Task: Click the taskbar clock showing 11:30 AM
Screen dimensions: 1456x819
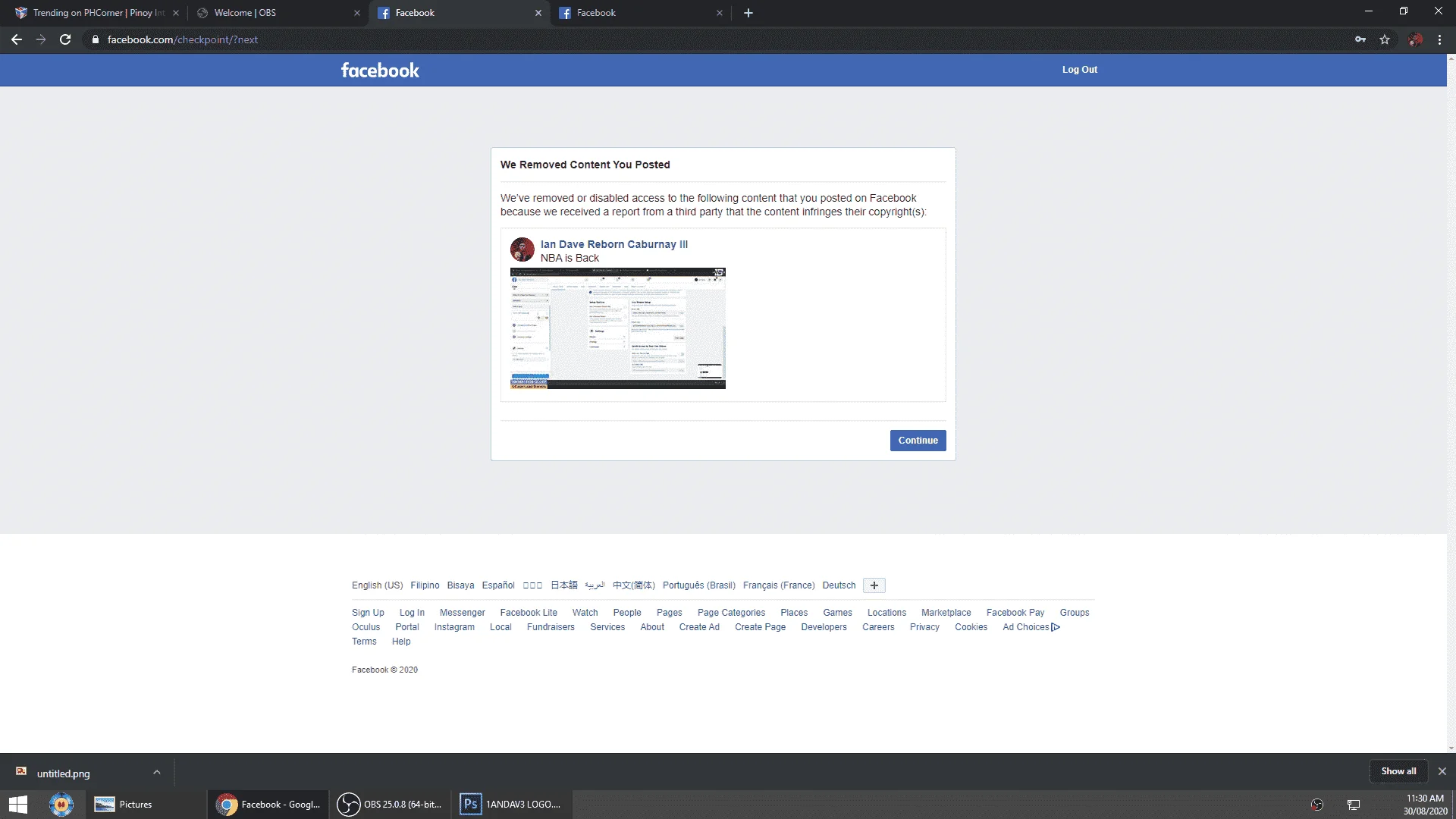Action: click(x=1425, y=805)
